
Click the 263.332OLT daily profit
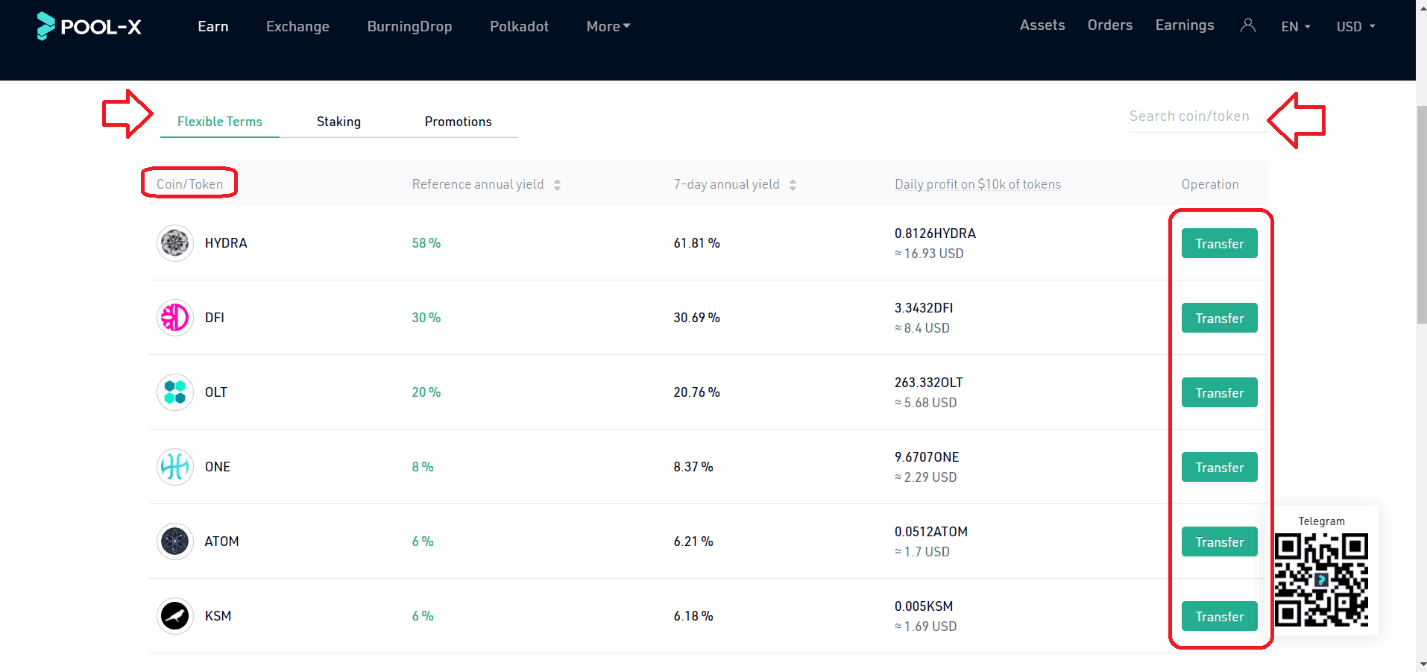pos(929,382)
